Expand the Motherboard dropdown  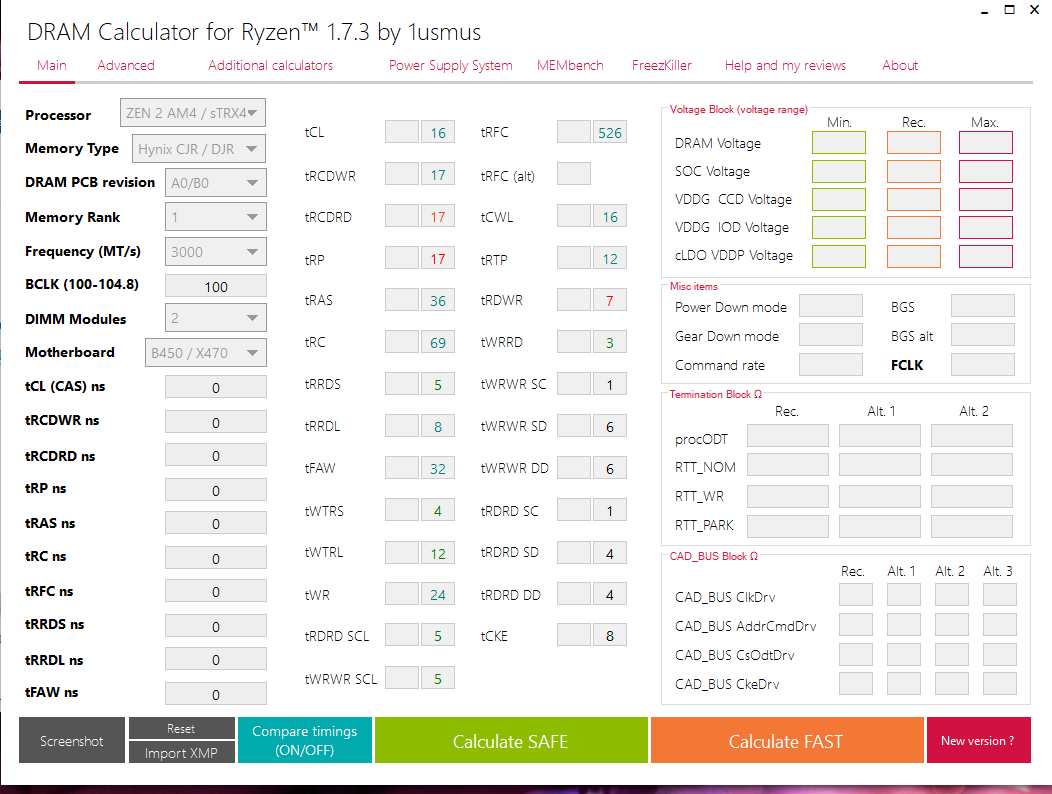tap(205, 353)
